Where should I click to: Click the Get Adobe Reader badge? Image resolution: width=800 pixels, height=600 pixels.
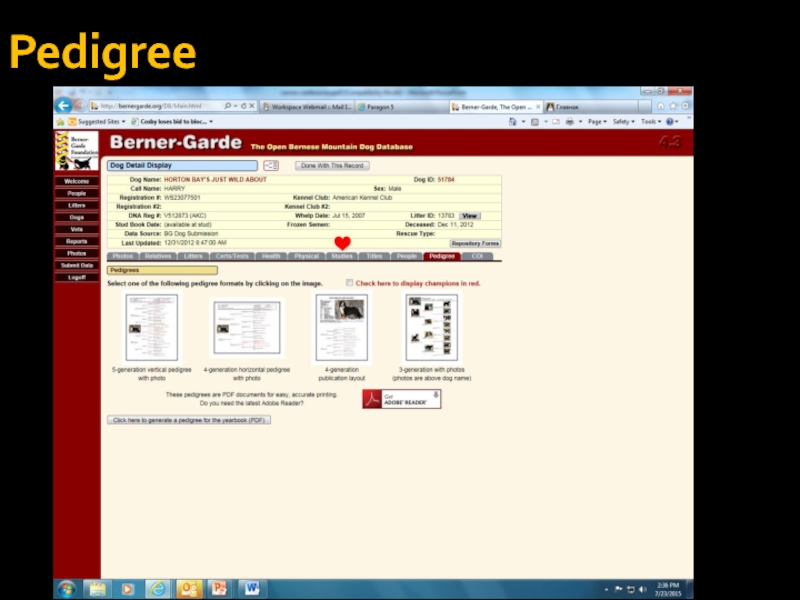tap(402, 399)
